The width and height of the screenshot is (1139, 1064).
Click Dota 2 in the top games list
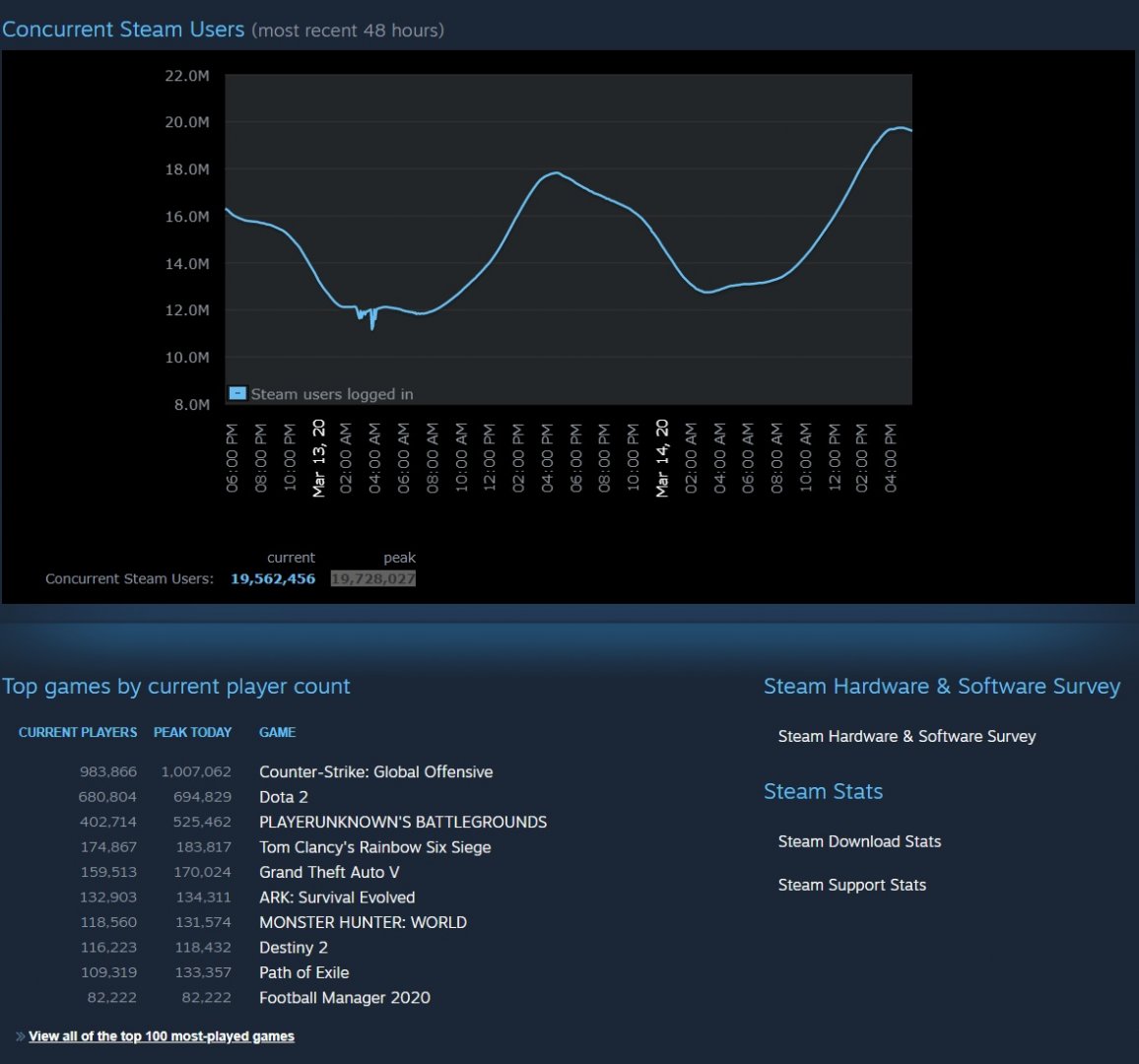(x=284, y=797)
